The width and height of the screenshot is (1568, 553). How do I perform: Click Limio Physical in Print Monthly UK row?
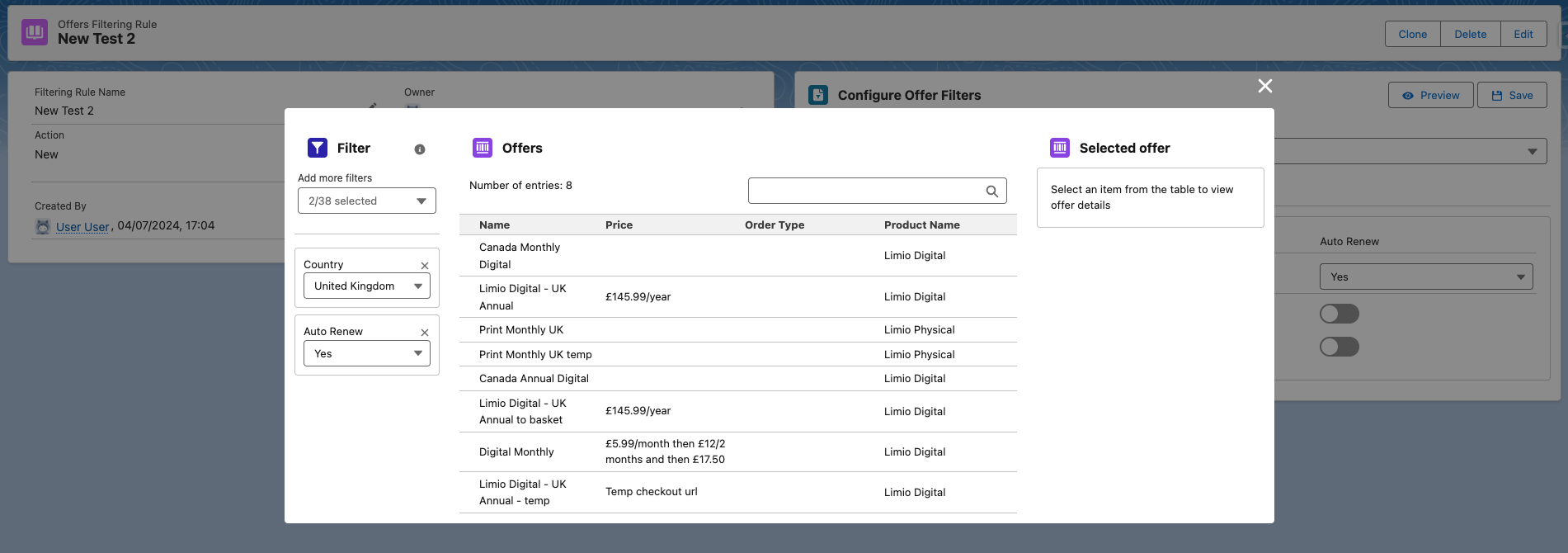click(x=919, y=330)
